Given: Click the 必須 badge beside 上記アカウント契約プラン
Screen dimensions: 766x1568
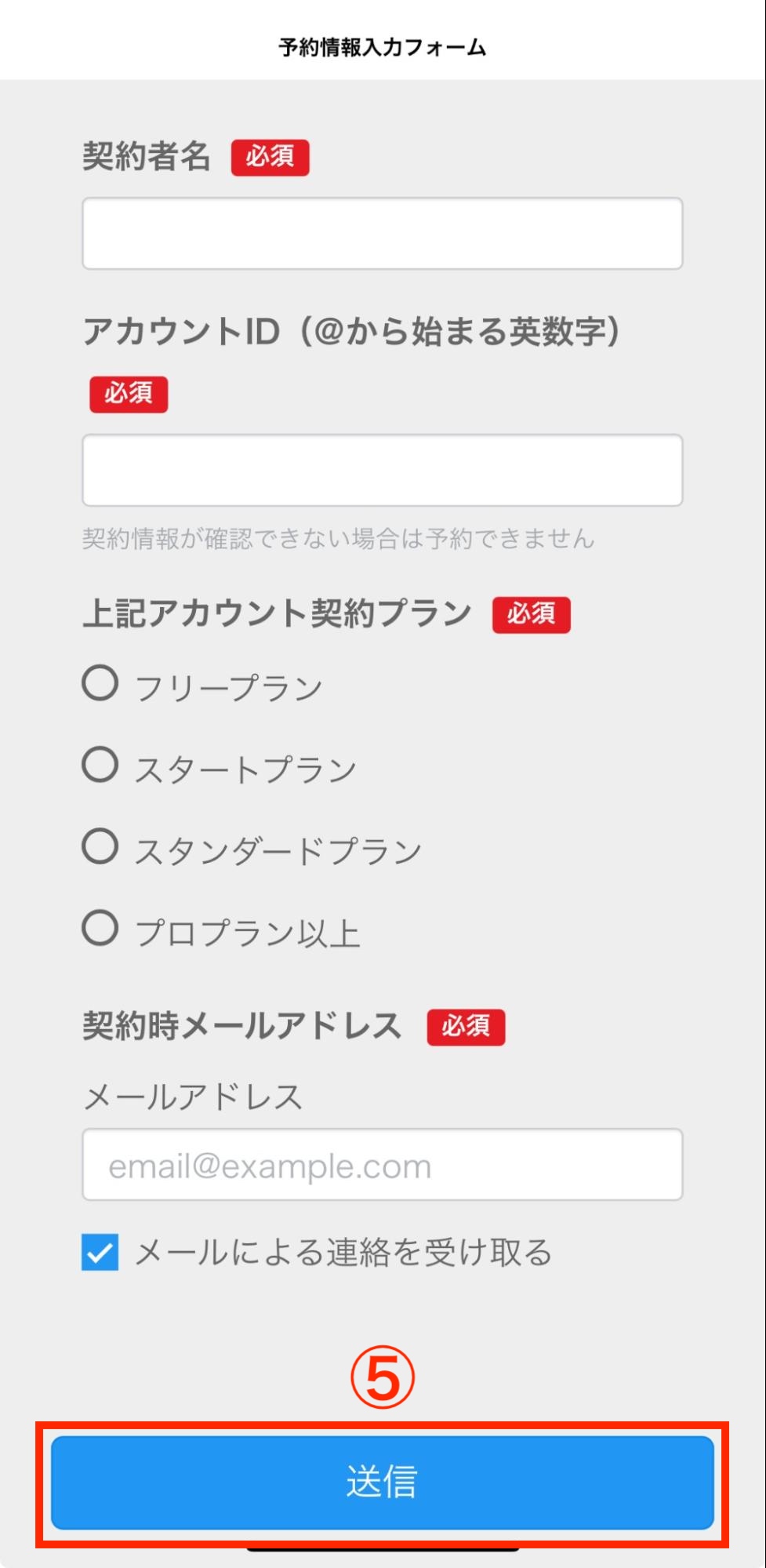Looking at the screenshot, I should 531,614.
